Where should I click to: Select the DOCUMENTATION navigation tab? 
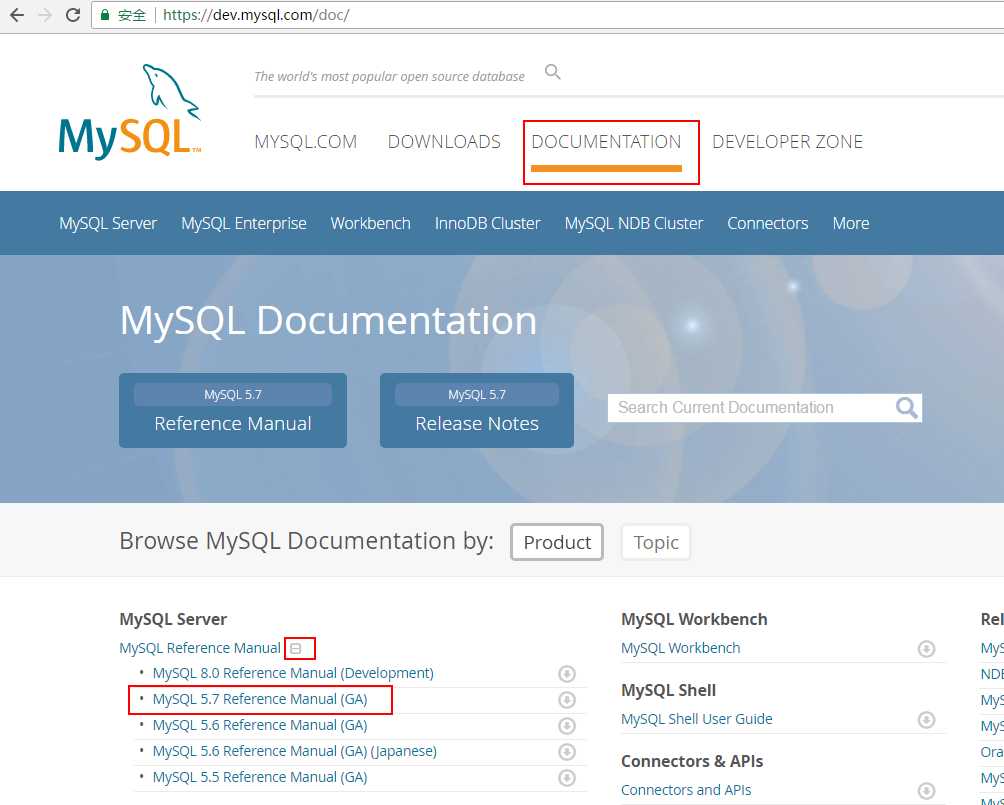click(606, 142)
